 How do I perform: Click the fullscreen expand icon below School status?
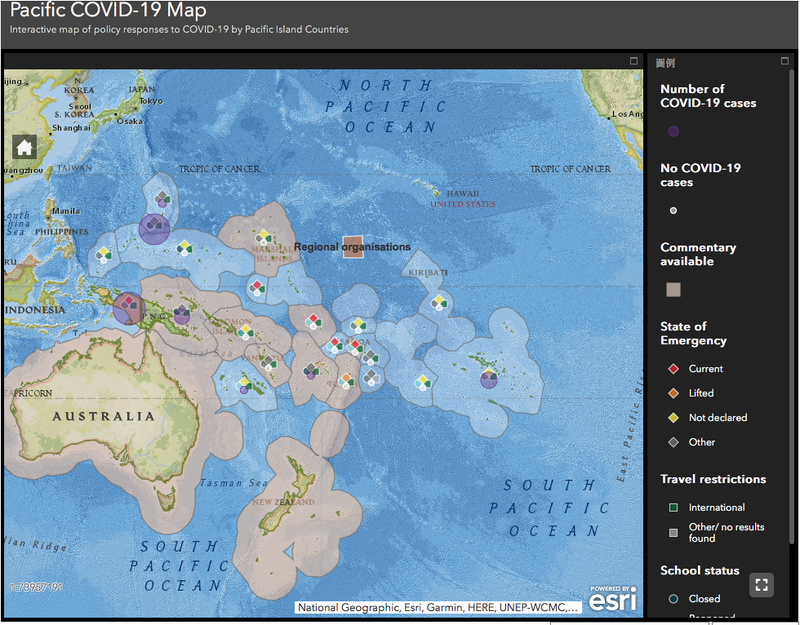[x=762, y=586]
